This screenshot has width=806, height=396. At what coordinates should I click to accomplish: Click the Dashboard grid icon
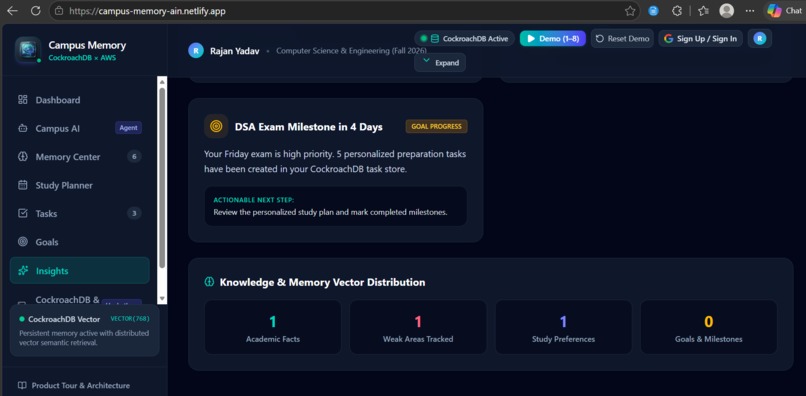coord(23,100)
